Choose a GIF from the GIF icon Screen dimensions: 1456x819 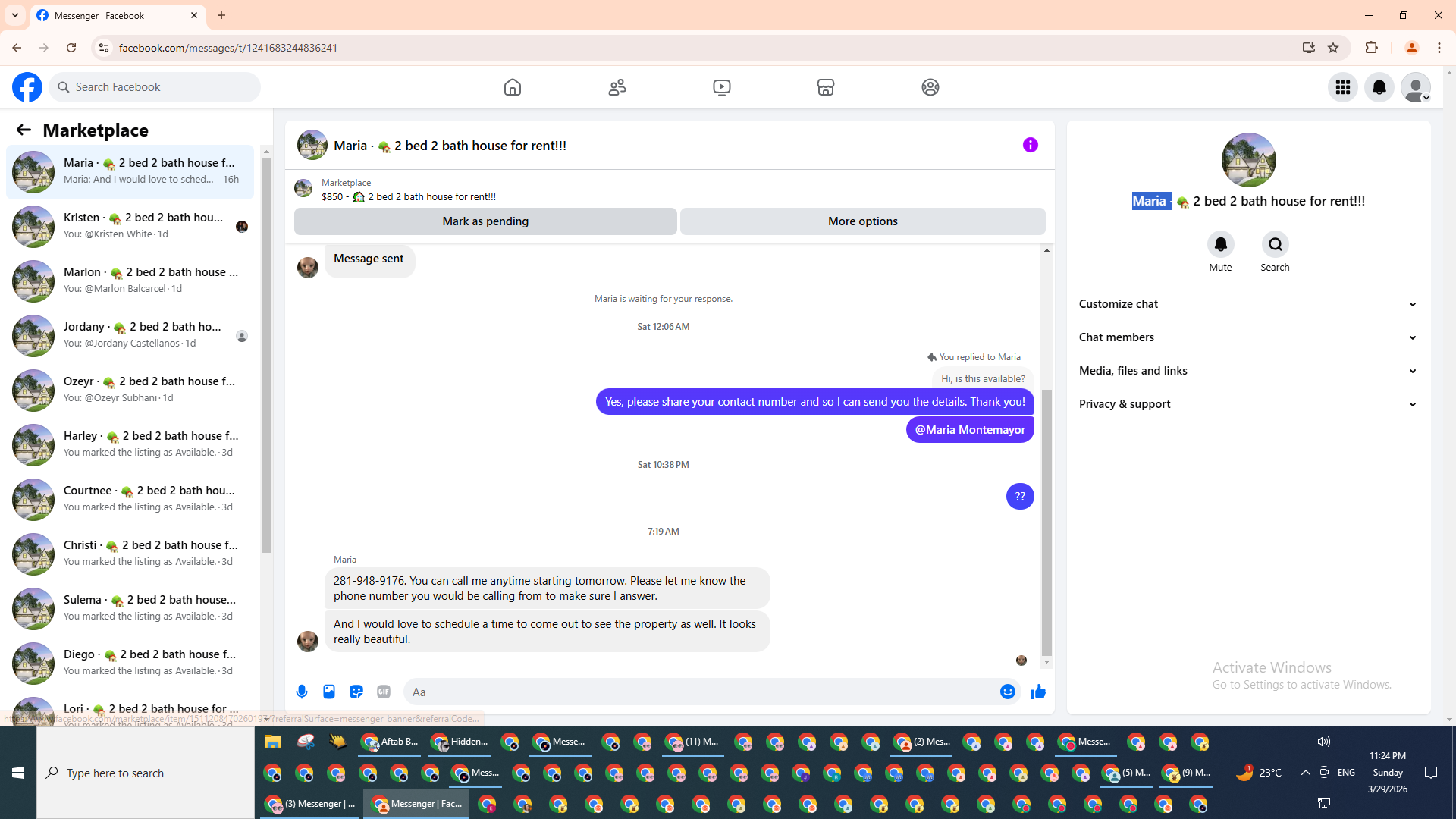tap(384, 692)
